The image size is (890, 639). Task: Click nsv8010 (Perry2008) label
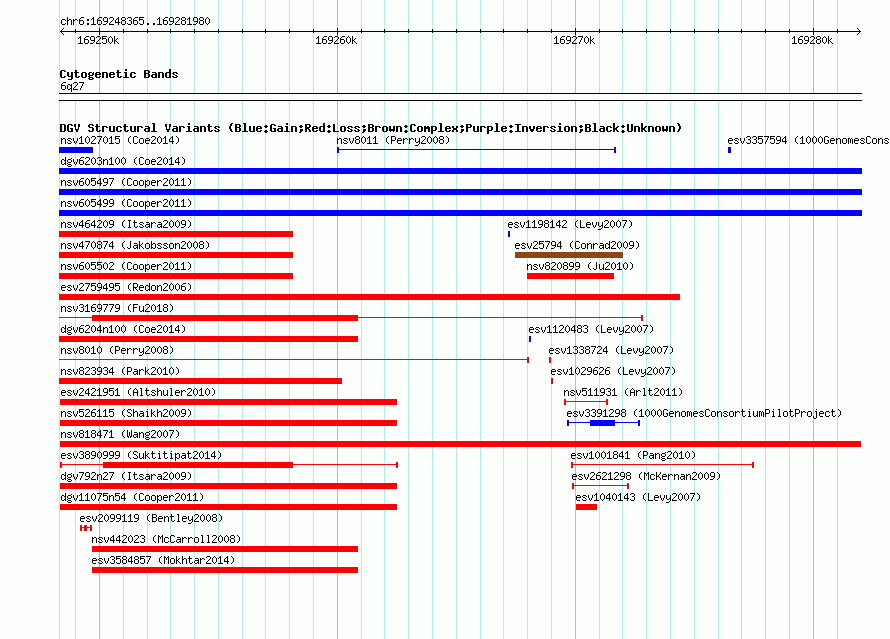point(117,350)
